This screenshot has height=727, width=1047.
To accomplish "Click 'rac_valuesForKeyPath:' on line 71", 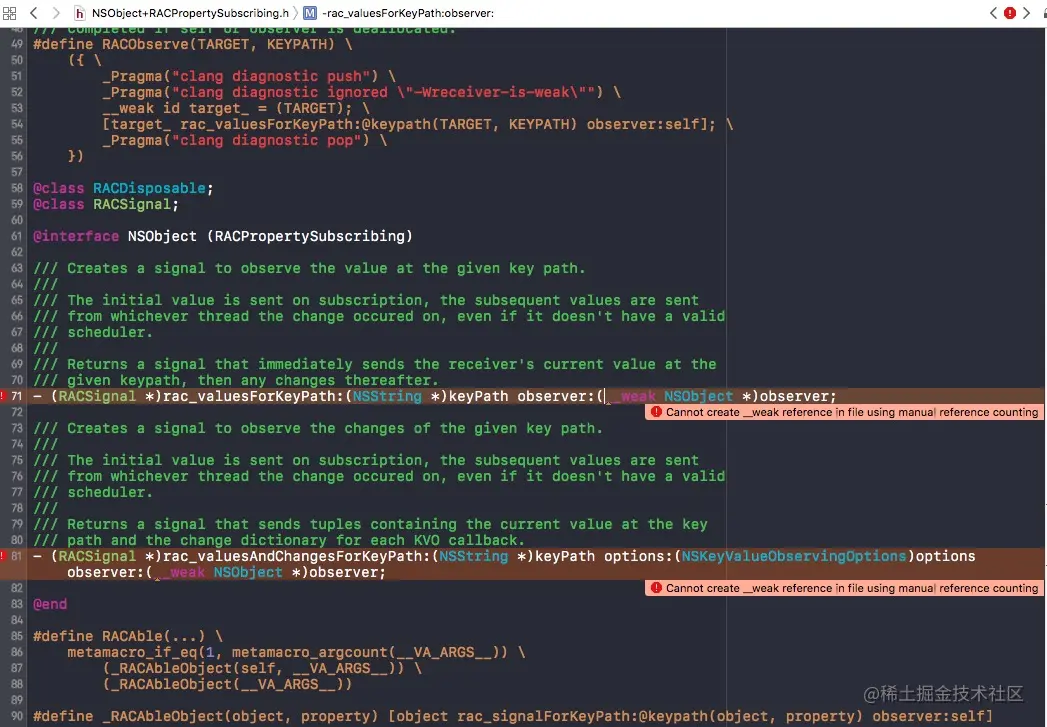I will click(254, 397).
